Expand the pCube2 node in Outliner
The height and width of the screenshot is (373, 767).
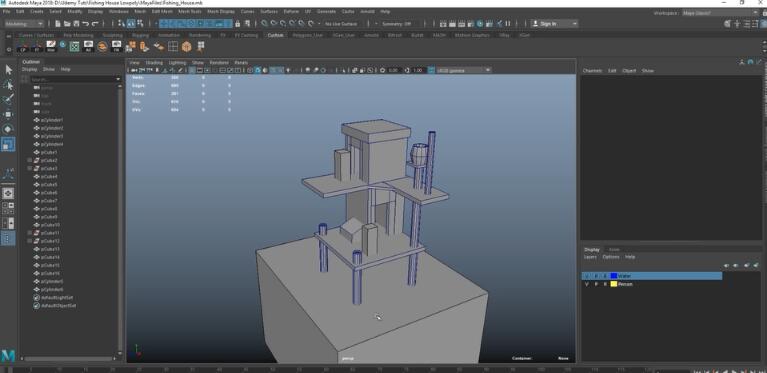(x=30, y=160)
